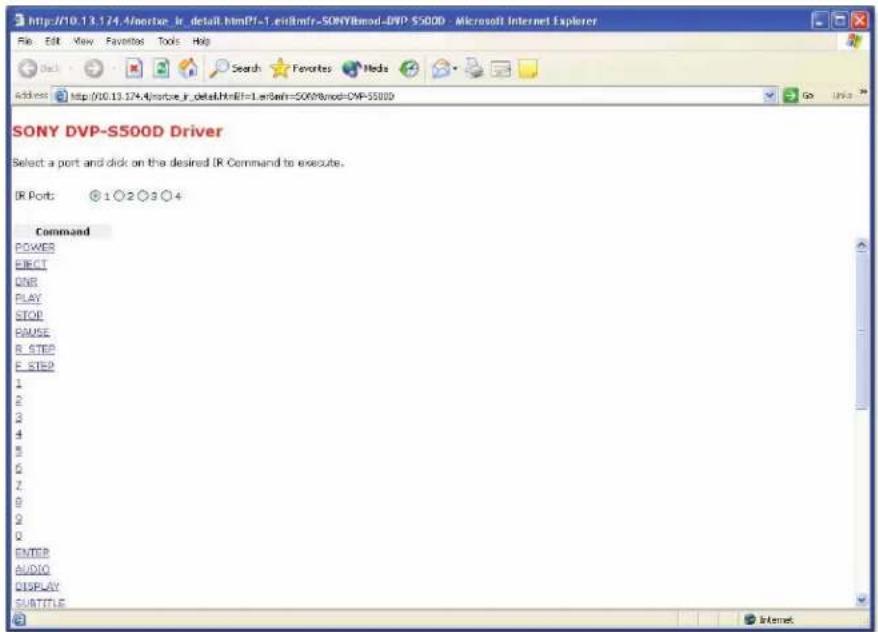
Task: Click the Links toolbar label
Action: [842, 96]
